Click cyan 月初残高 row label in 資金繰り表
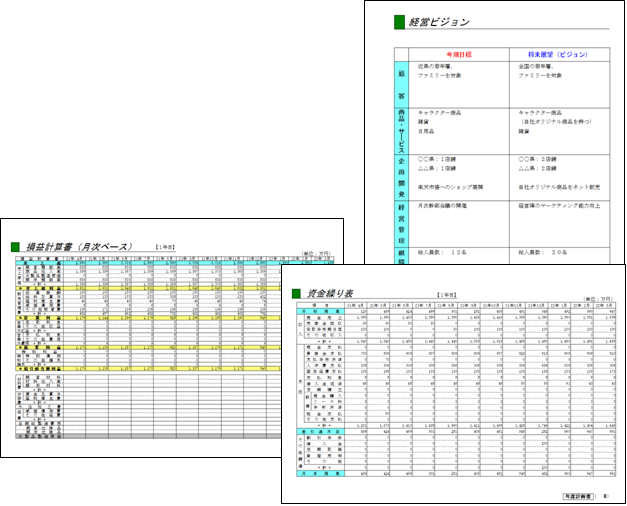The height and width of the screenshot is (506, 627). coord(321,311)
